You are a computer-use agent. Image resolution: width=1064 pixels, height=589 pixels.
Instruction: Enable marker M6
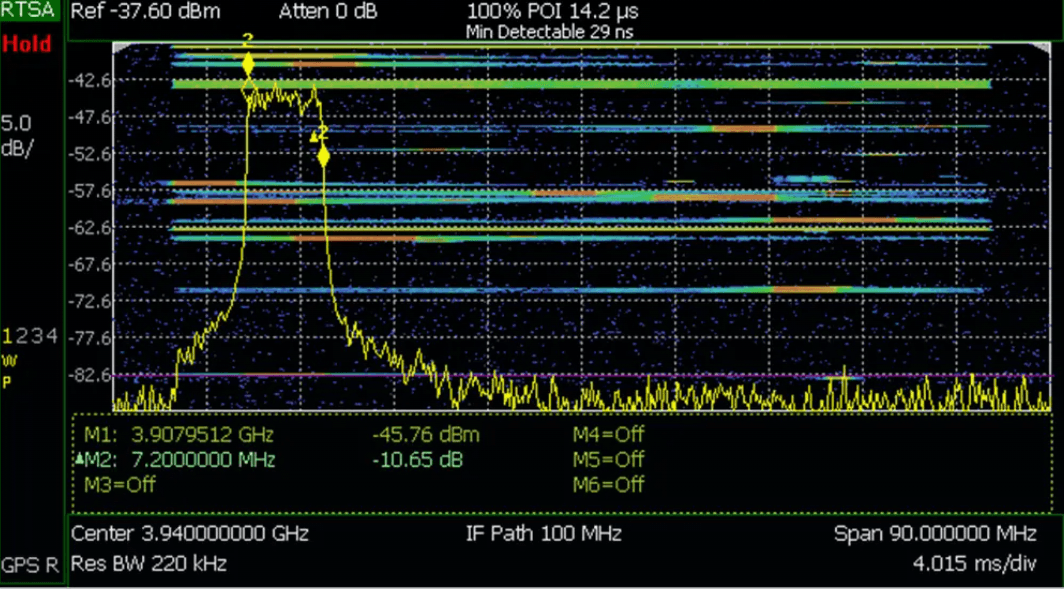coord(611,486)
